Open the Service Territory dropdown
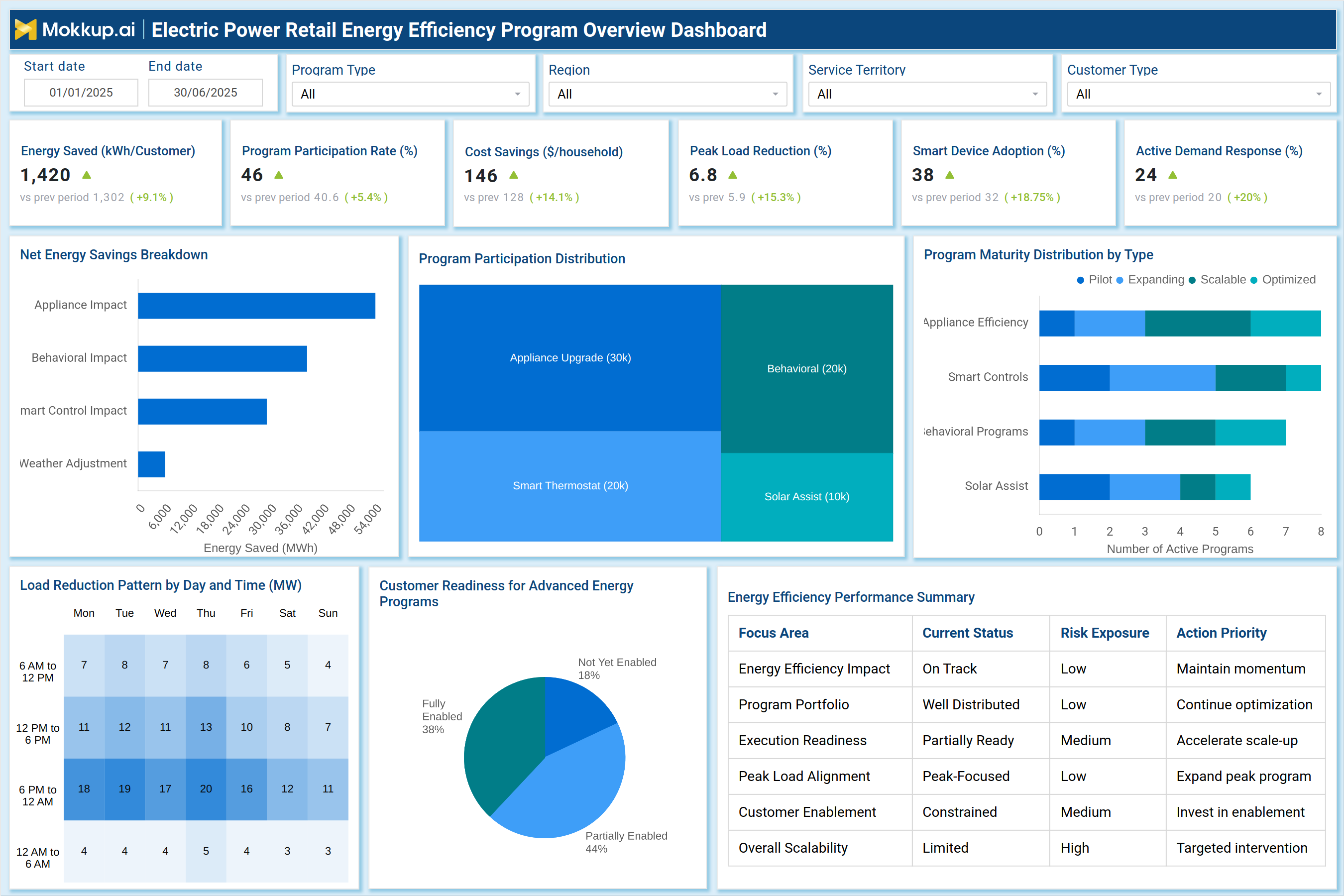The height and width of the screenshot is (896, 1344). coord(927,94)
